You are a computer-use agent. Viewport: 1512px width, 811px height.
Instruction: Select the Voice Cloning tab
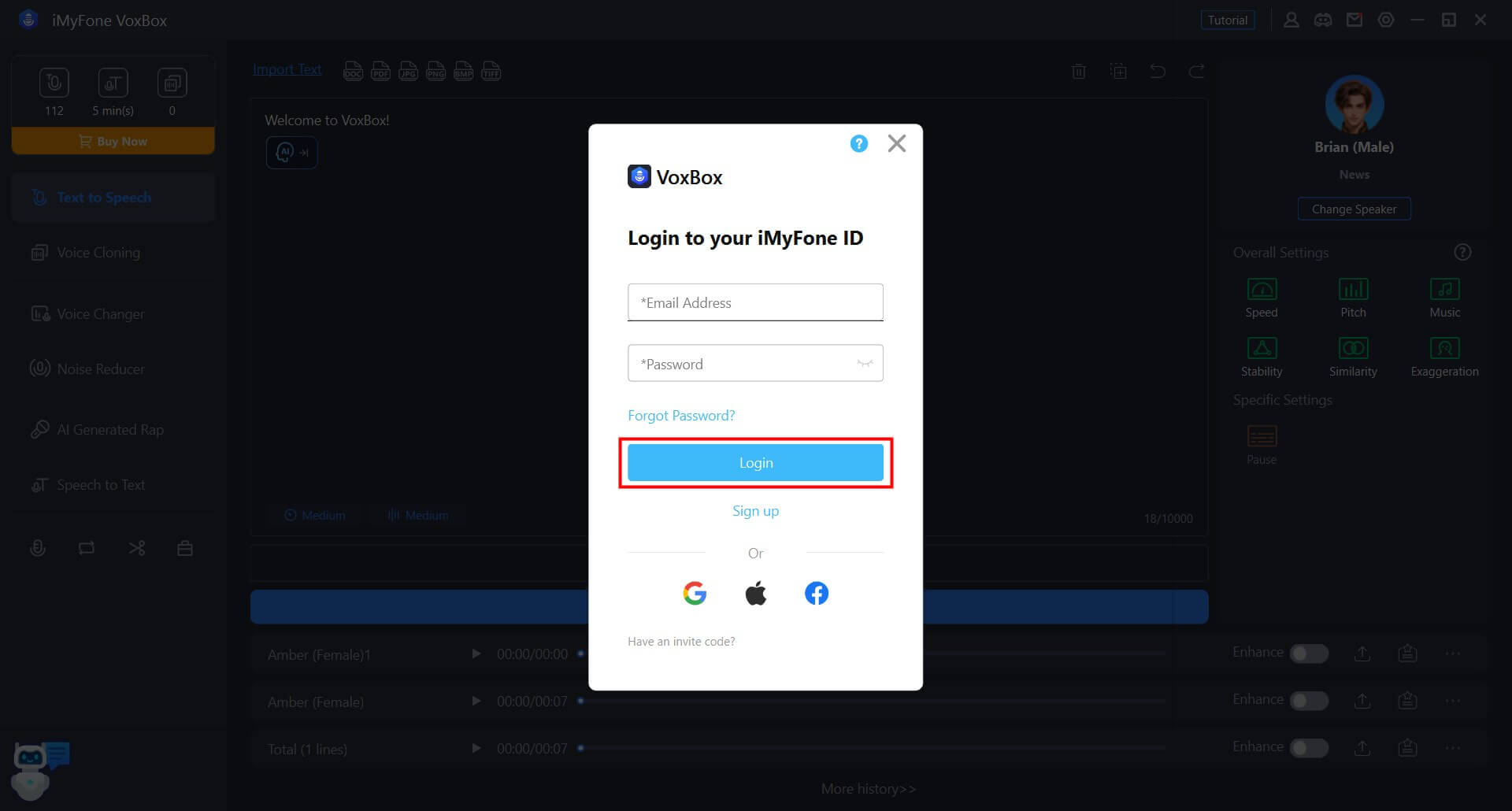[113, 253]
